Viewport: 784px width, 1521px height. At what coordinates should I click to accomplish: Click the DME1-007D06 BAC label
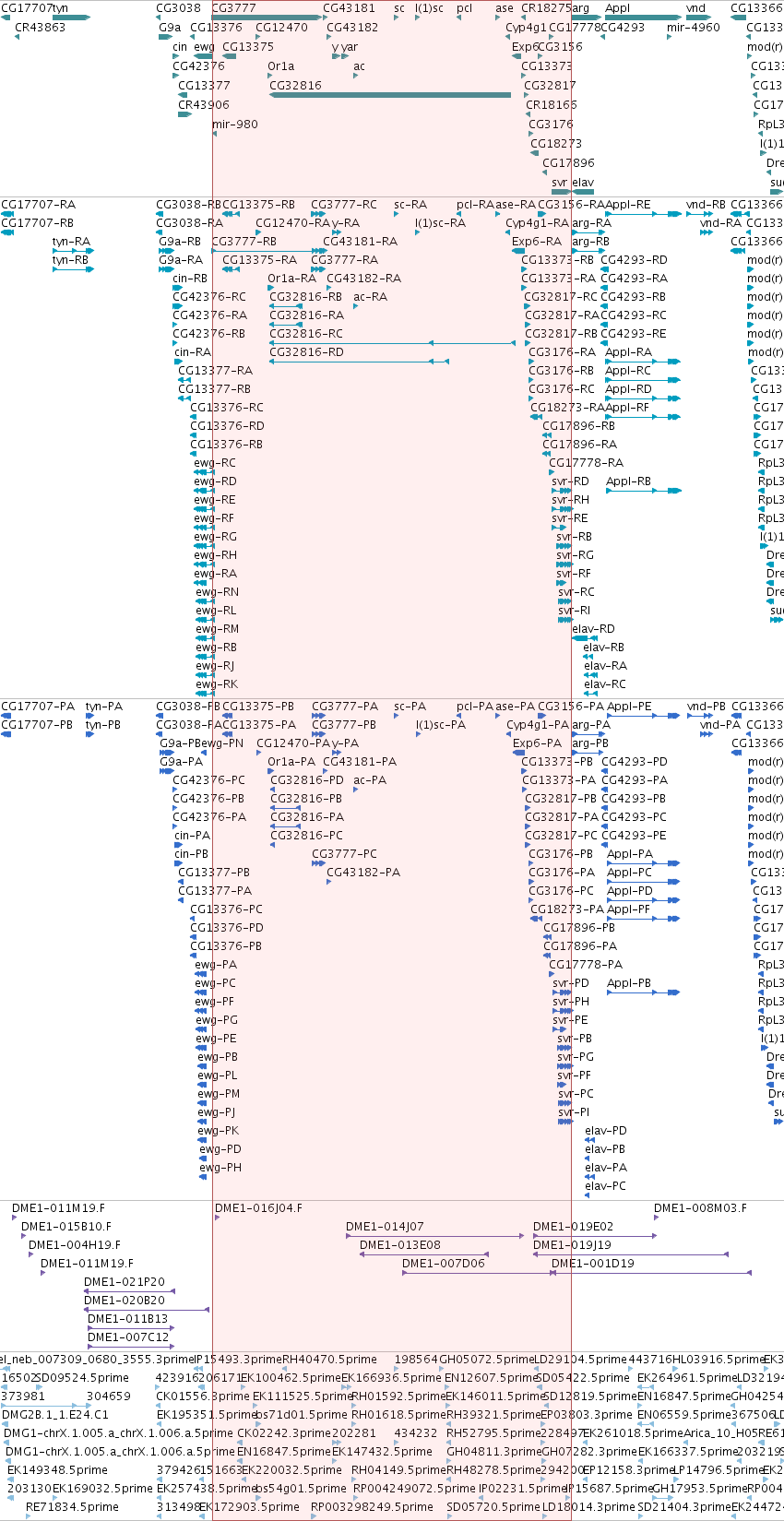click(444, 1264)
